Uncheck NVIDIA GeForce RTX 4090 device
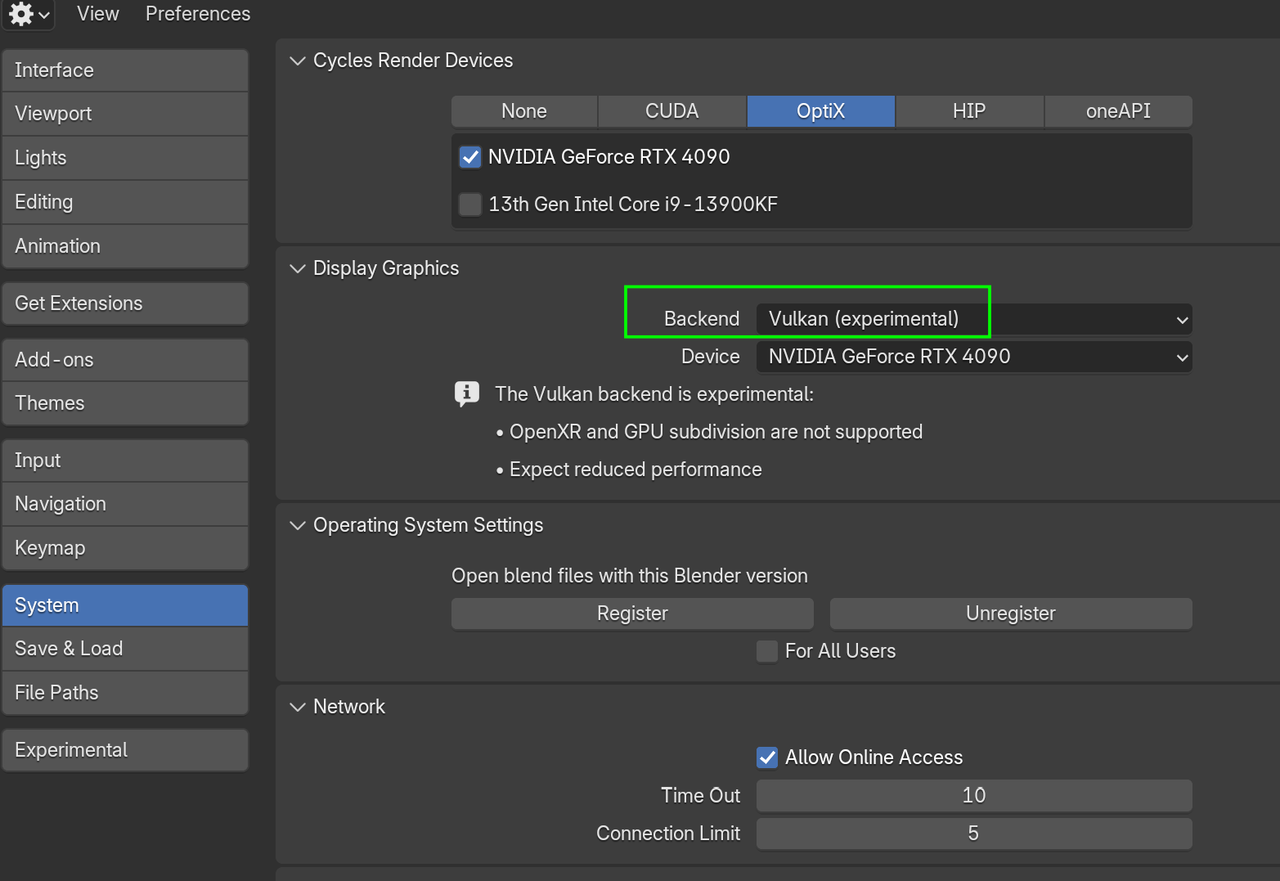 [470, 157]
